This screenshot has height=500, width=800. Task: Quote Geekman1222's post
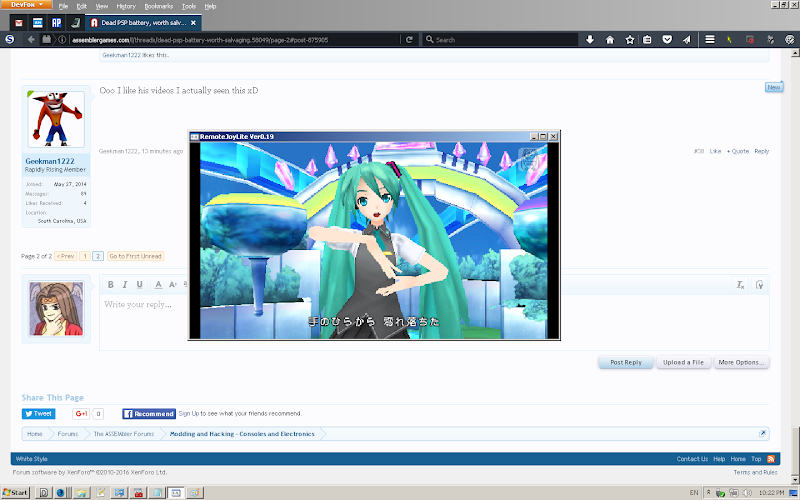click(738, 152)
